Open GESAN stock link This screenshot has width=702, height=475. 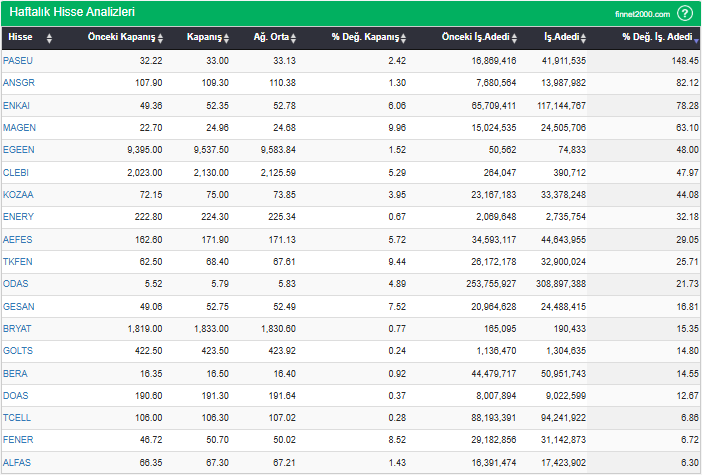tap(19, 307)
